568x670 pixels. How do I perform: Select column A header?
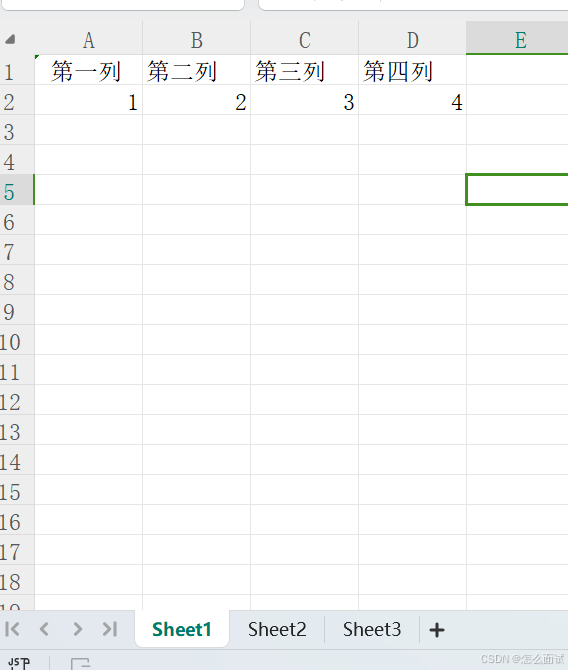click(88, 40)
